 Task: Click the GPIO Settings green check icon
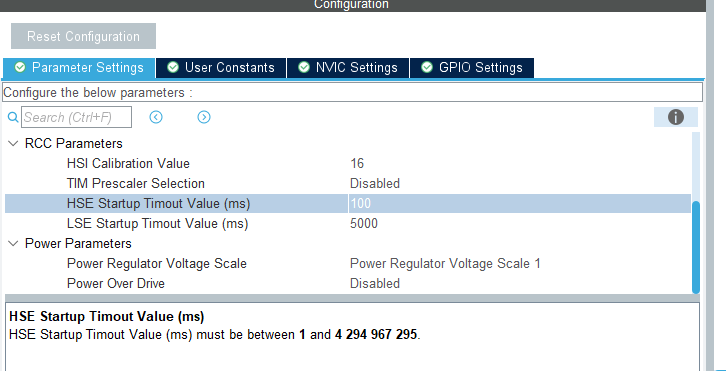click(x=427, y=68)
